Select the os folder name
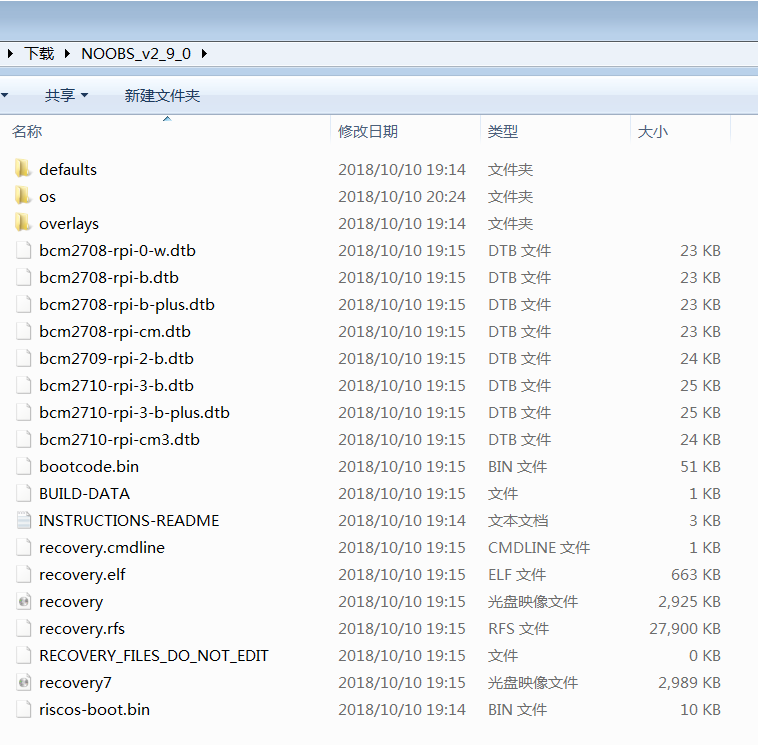 (47, 197)
